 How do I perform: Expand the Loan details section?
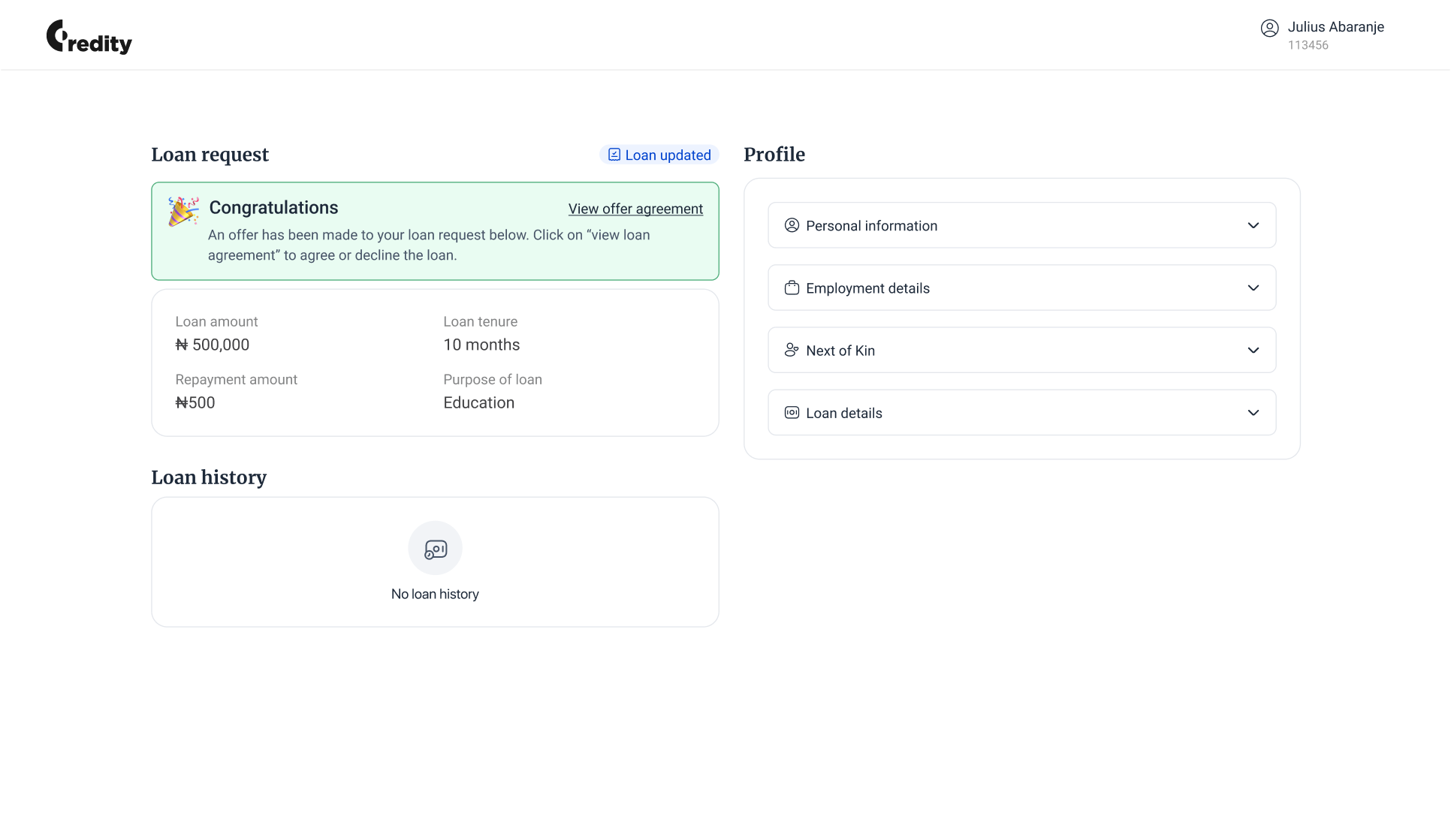[1253, 412]
